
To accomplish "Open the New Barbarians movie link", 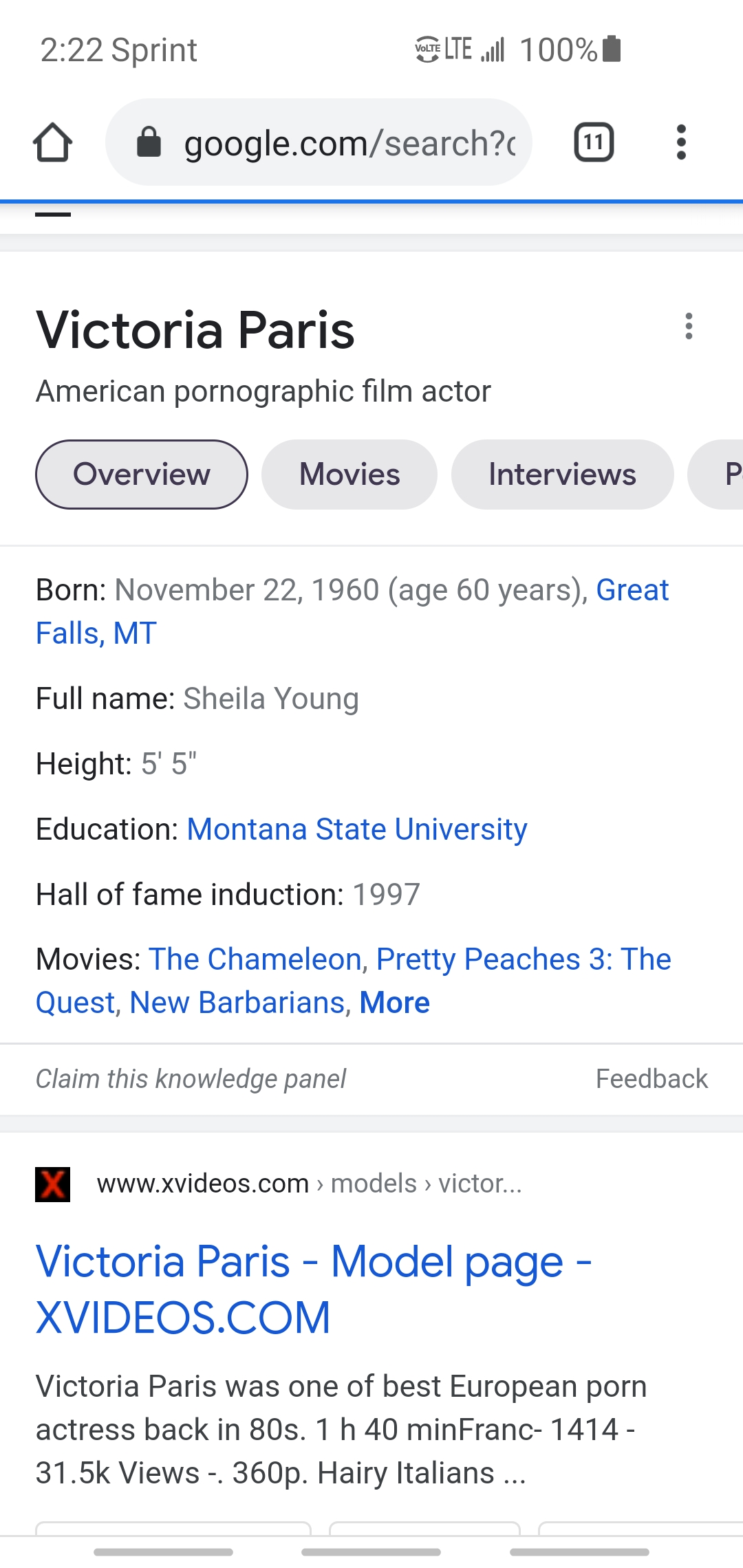I will click(x=237, y=1003).
